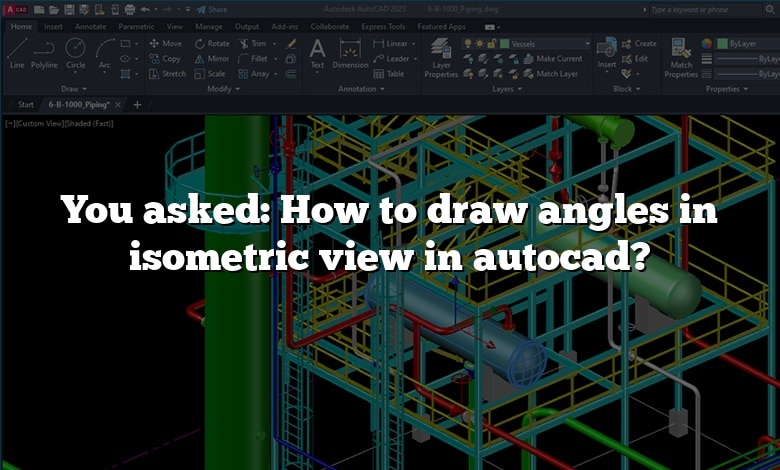Select the Line drawing tool

(x=17, y=54)
